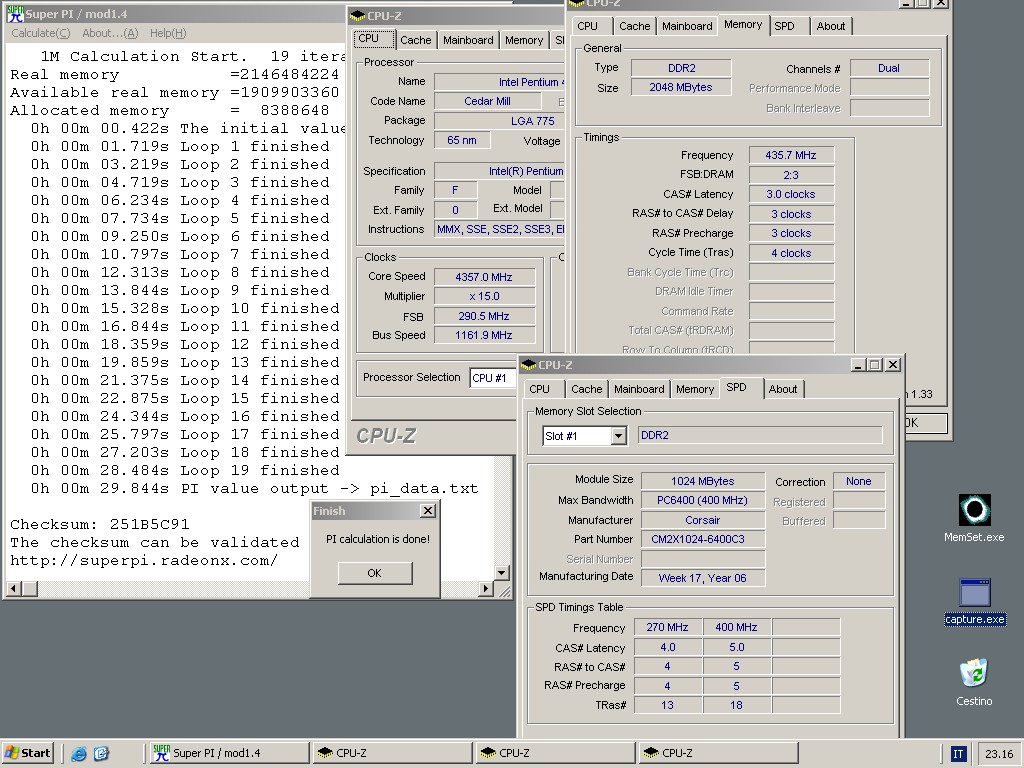Click the IT language indicator in tray

(x=958, y=754)
